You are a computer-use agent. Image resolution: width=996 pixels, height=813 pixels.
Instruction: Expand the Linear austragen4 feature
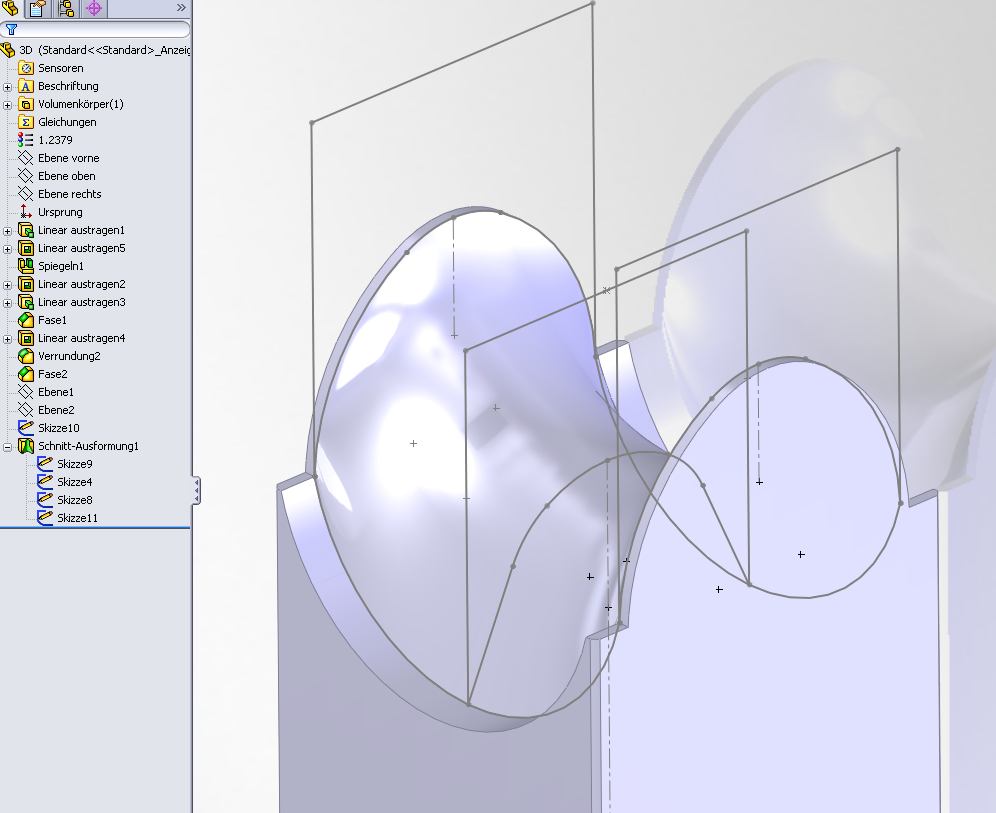pyautogui.click(x=8, y=339)
